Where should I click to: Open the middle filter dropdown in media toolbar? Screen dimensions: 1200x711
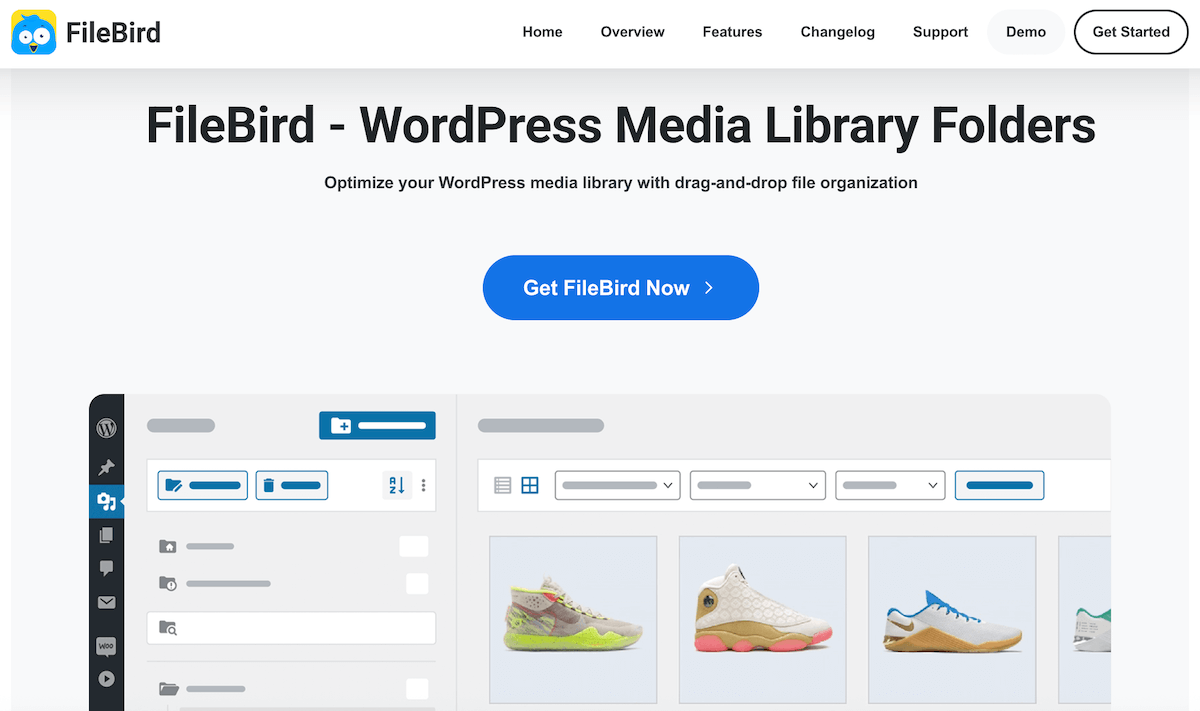click(x=757, y=485)
